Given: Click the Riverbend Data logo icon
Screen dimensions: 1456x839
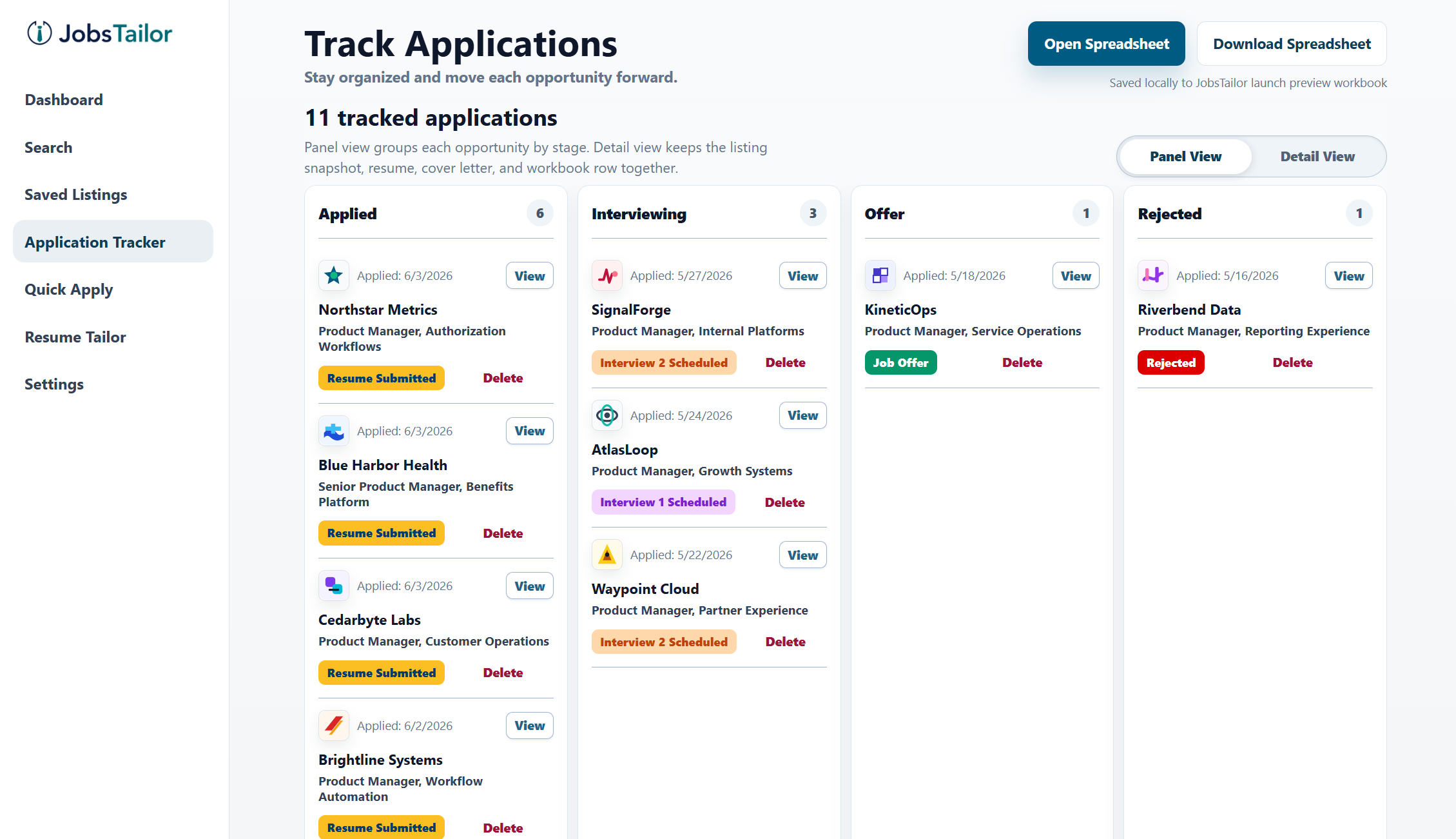Looking at the screenshot, I should pyautogui.click(x=1153, y=275).
